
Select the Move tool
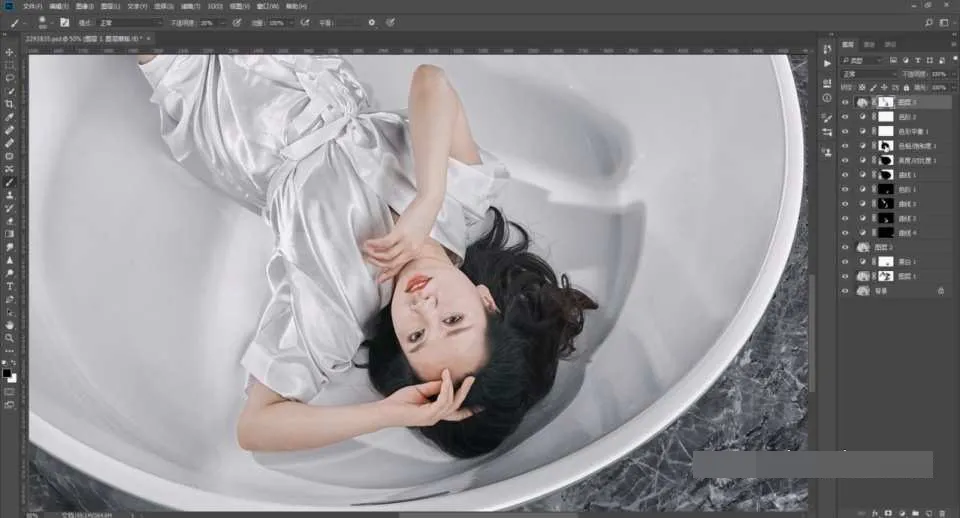pos(9,53)
